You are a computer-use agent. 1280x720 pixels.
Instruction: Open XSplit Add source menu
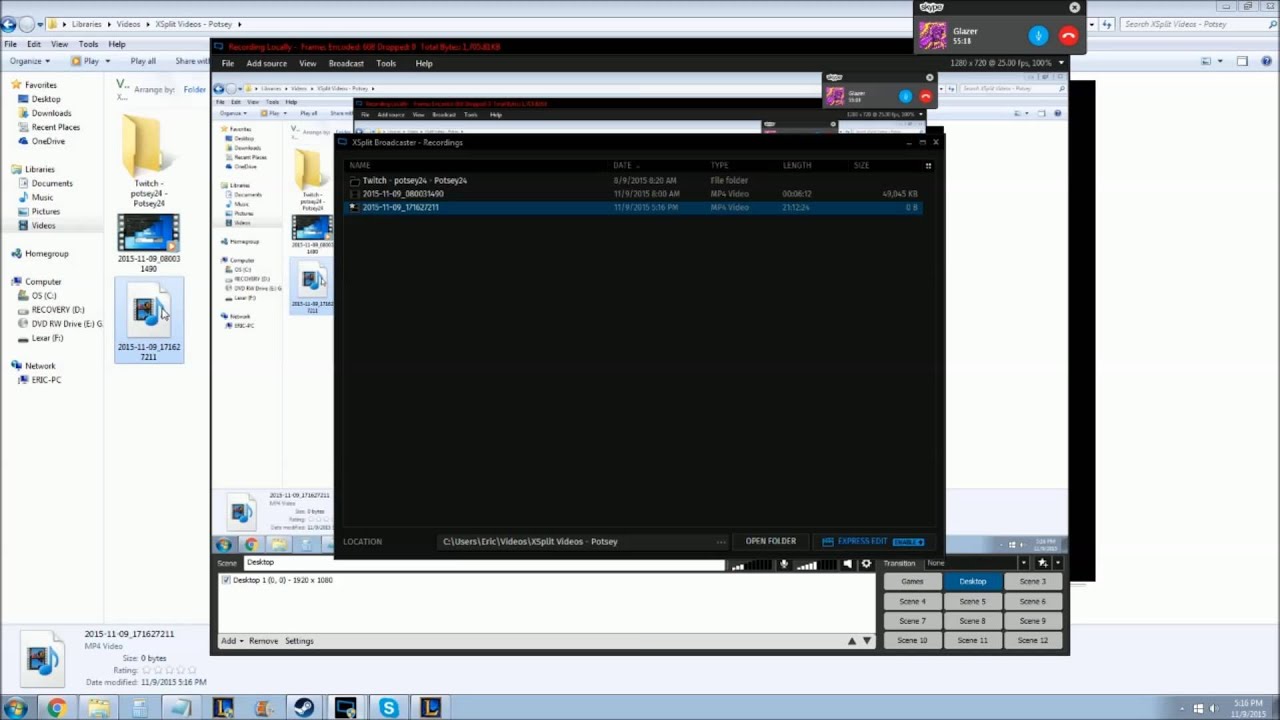[x=266, y=63]
